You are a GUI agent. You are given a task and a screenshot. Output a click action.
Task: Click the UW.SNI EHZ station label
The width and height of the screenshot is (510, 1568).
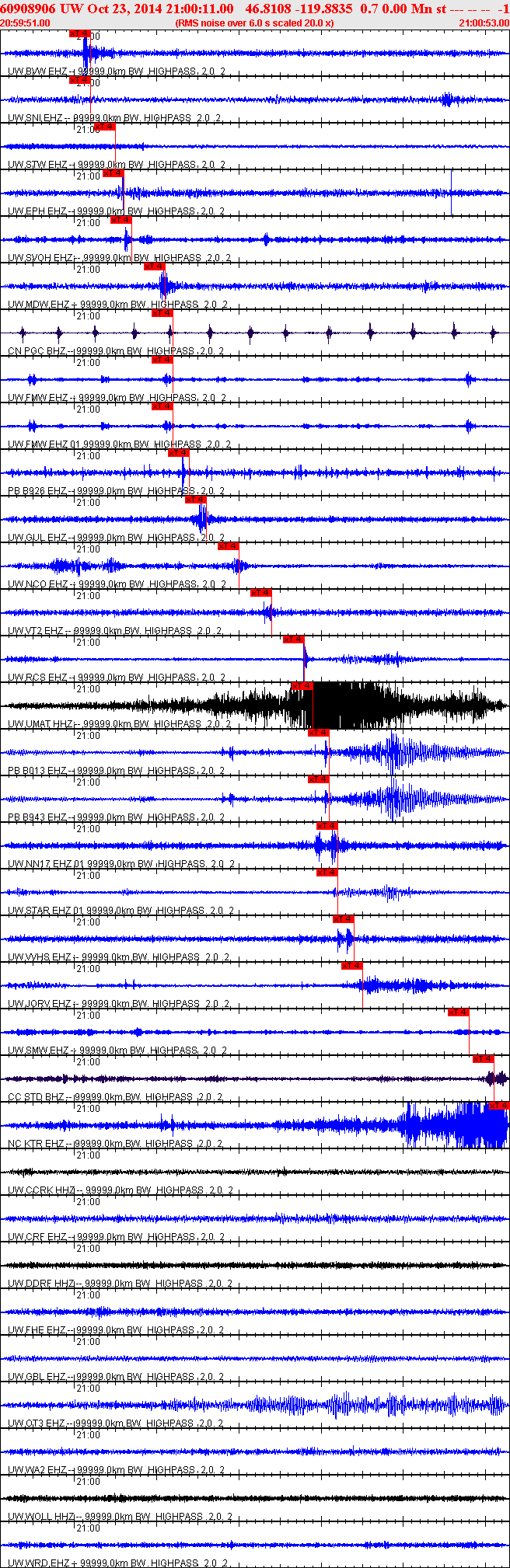(x=114, y=118)
